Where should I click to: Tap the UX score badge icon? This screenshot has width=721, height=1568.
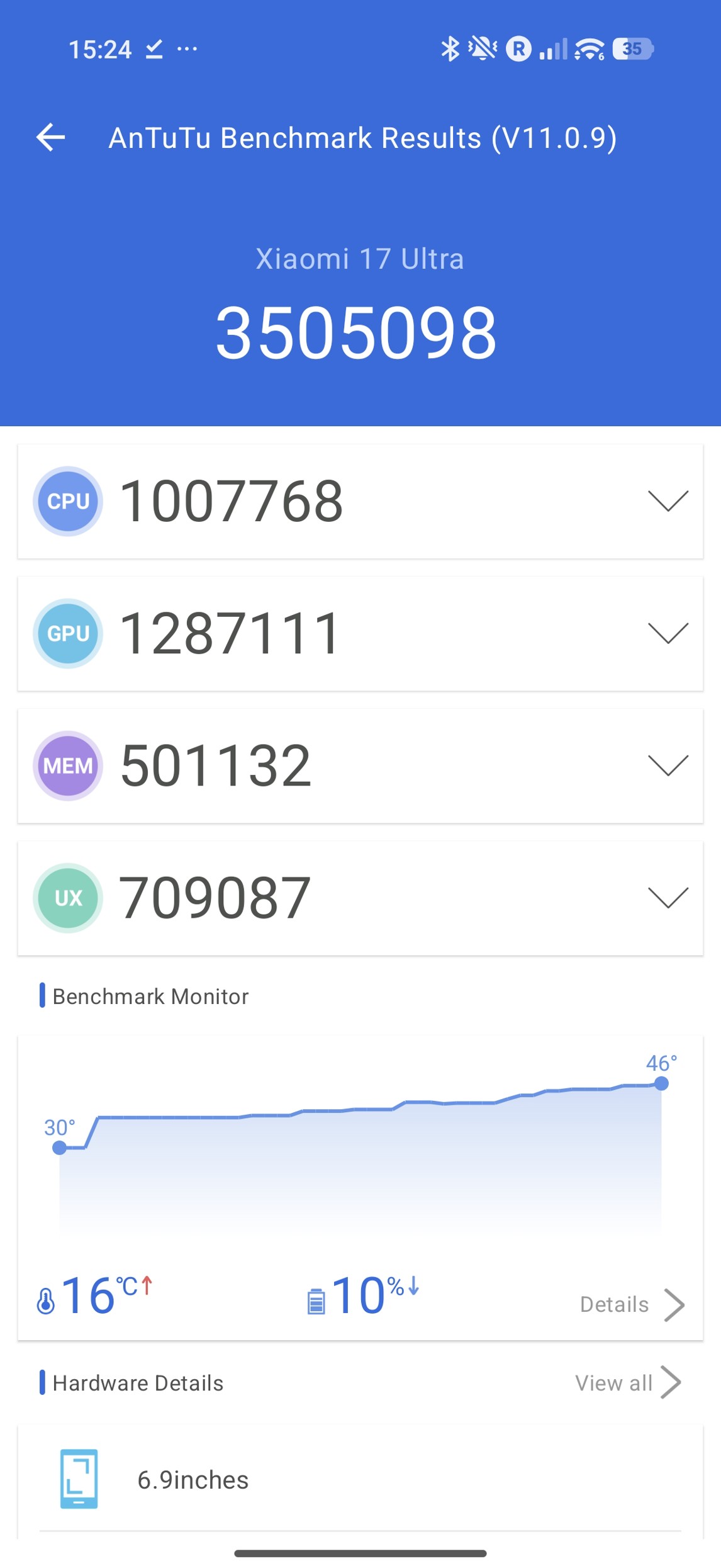tap(68, 898)
